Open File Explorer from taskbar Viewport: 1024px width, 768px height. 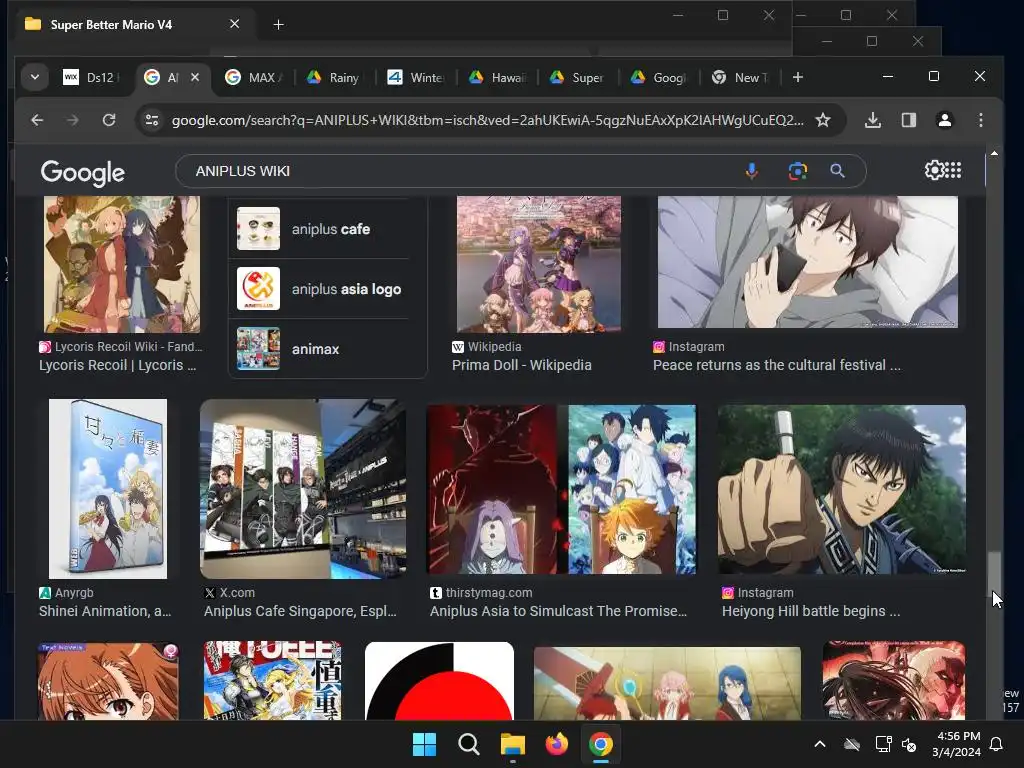[513, 744]
